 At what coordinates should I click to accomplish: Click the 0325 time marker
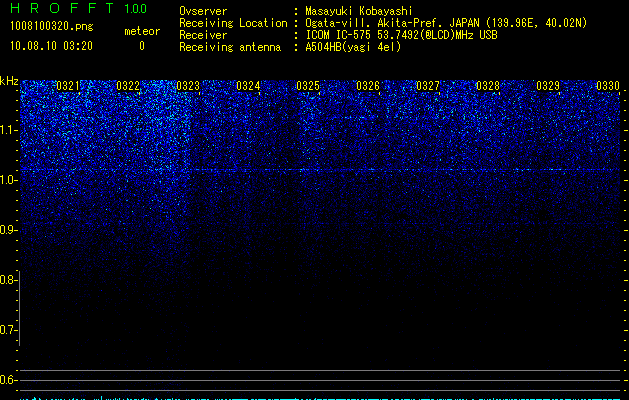(308, 86)
